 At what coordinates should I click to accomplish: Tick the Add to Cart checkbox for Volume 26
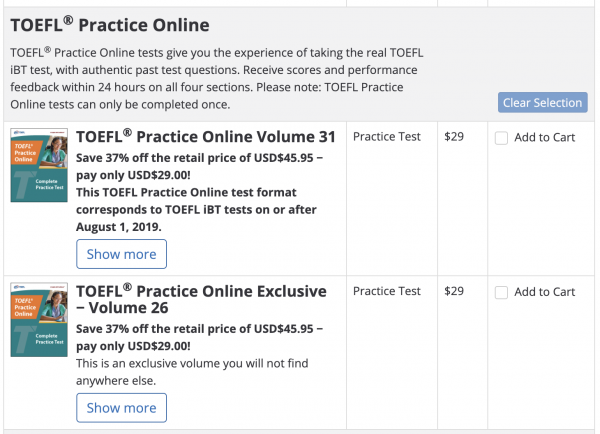pos(502,292)
